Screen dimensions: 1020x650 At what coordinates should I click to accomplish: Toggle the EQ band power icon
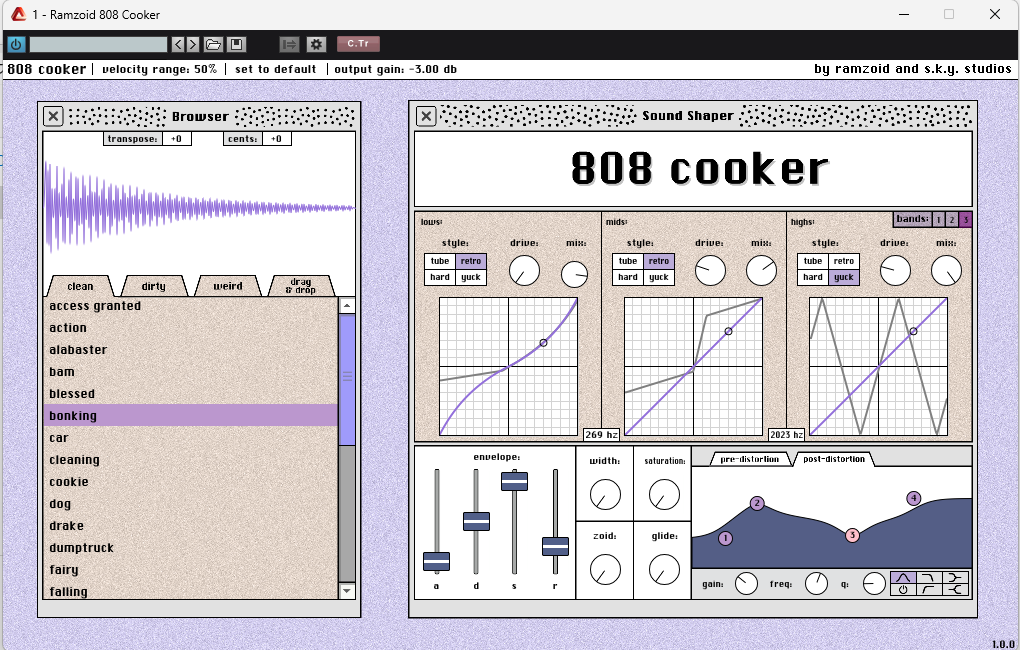click(x=903, y=589)
